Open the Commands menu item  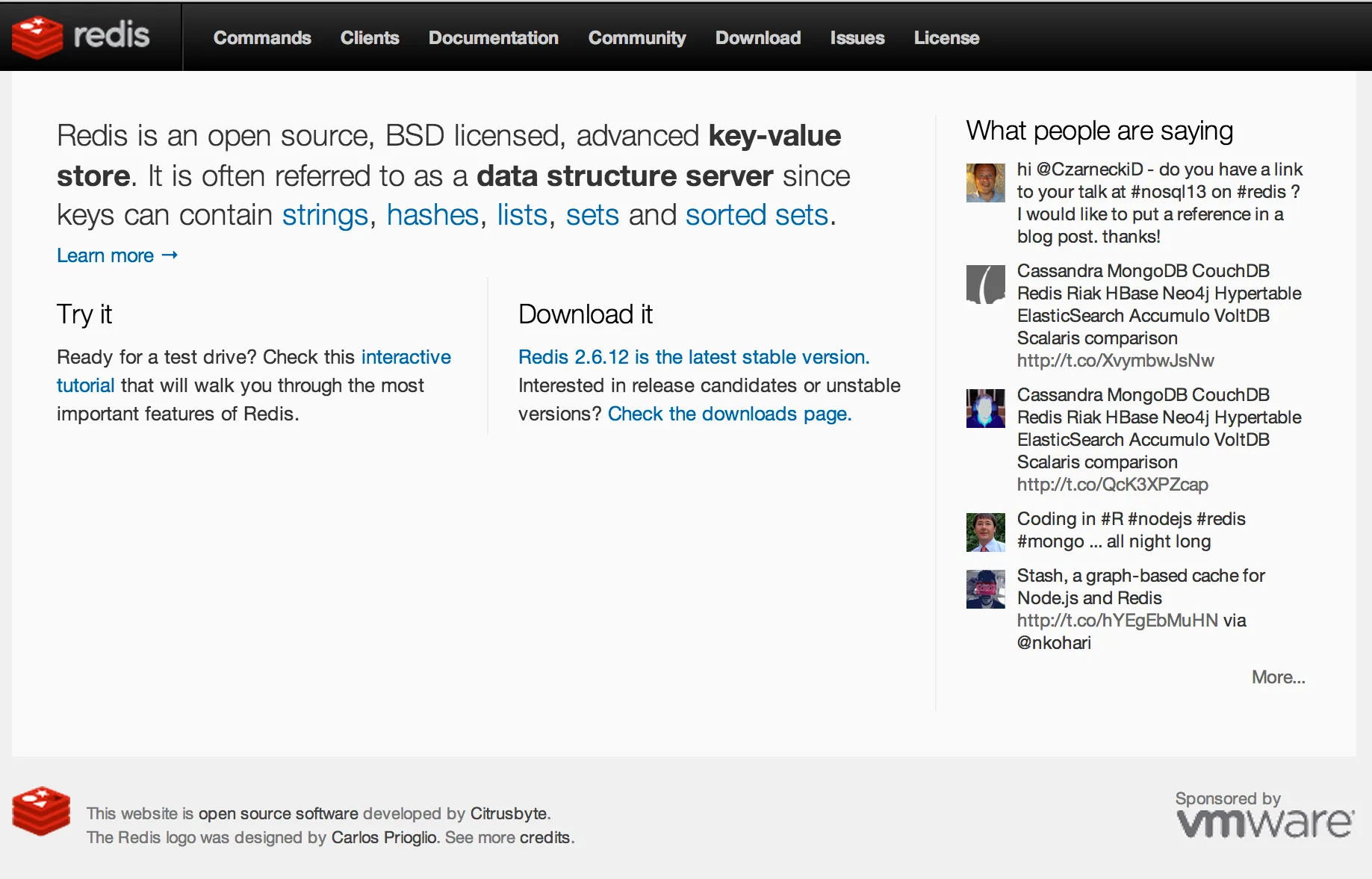(x=262, y=38)
